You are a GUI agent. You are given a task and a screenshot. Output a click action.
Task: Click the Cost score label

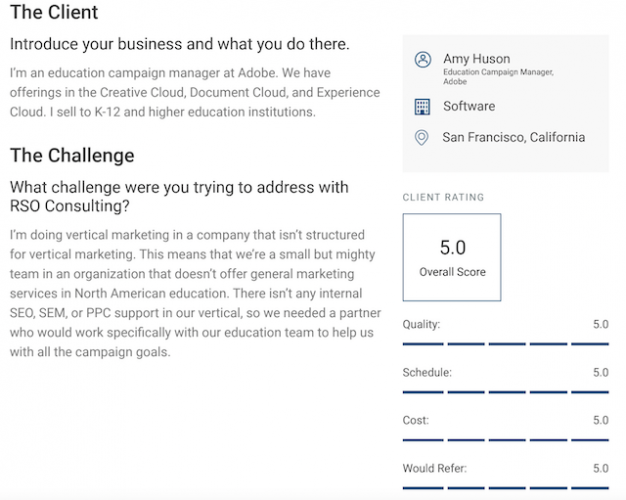click(x=414, y=421)
